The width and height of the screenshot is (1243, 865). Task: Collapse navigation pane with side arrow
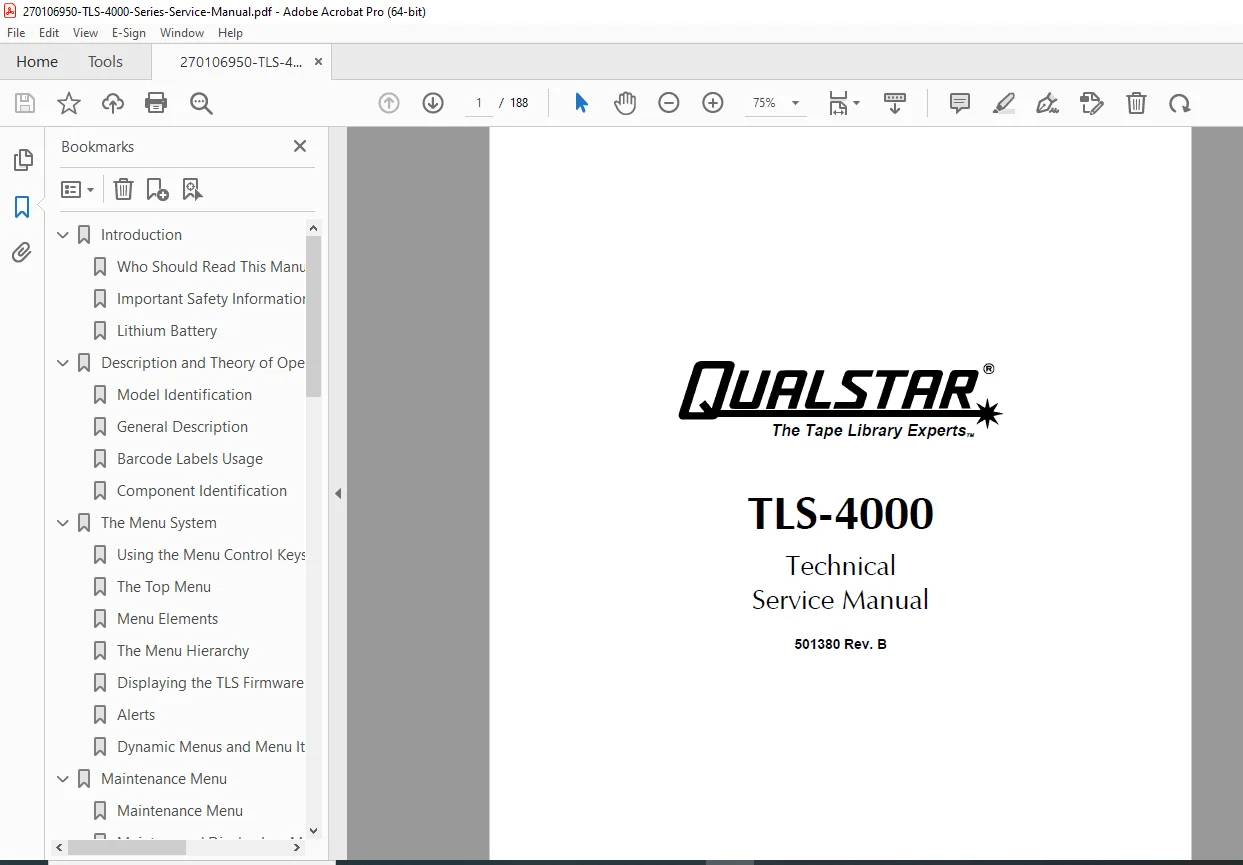click(x=338, y=493)
